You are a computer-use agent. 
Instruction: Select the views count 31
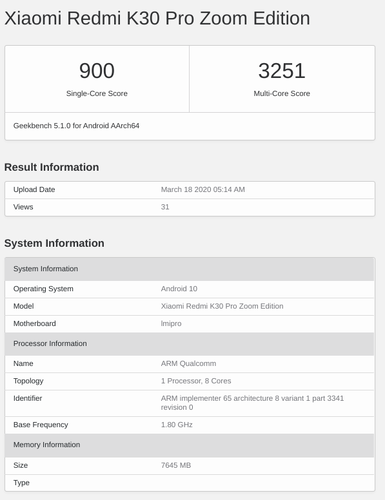click(x=165, y=207)
